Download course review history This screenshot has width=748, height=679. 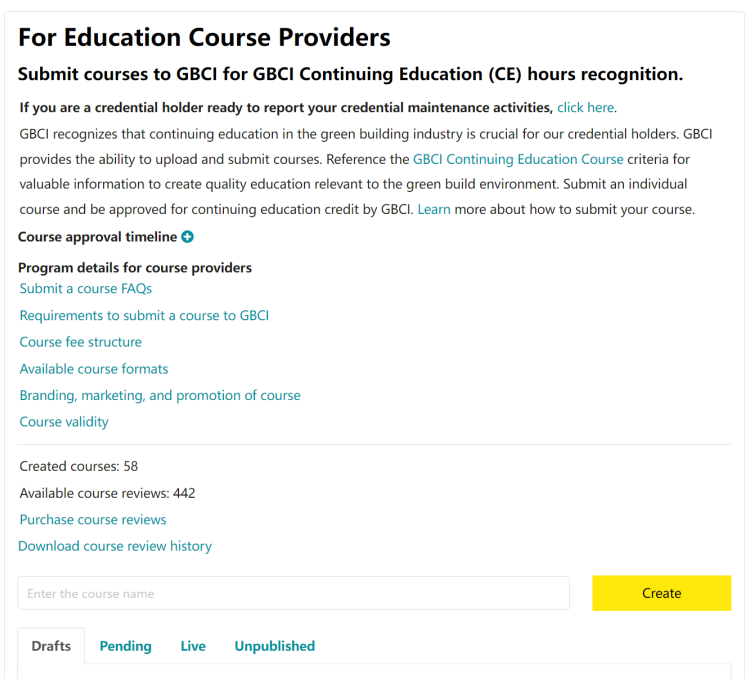click(x=115, y=546)
